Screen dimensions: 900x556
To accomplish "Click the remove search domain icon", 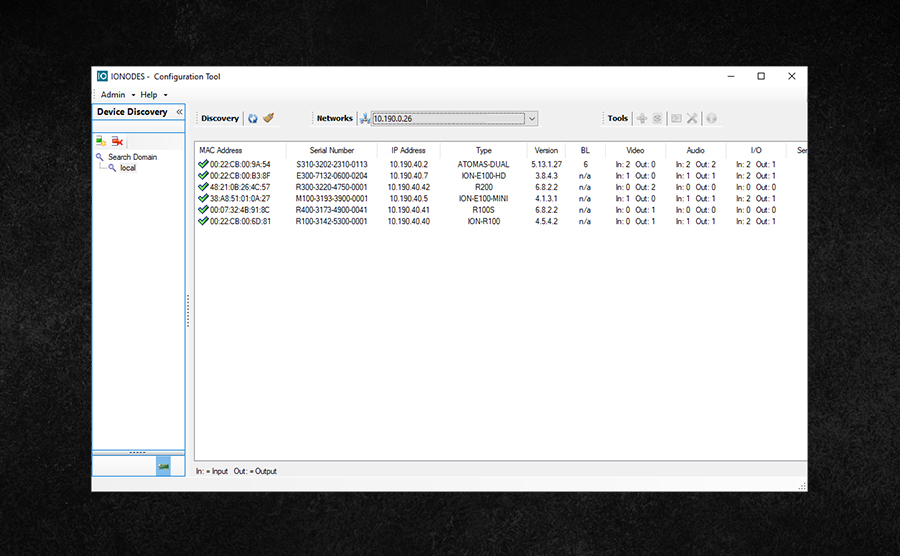I will [x=117, y=141].
